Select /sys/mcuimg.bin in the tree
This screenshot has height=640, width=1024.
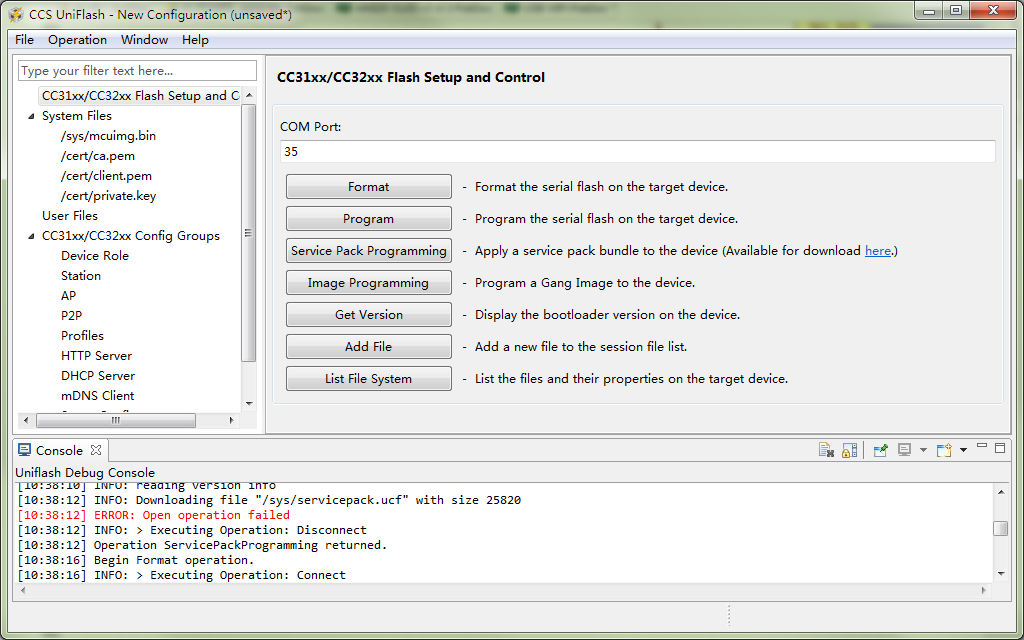[x=108, y=136]
